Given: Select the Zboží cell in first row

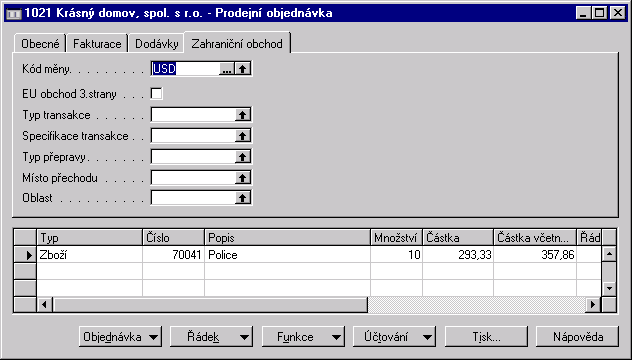Looking at the screenshot, I should pos(89,255).
